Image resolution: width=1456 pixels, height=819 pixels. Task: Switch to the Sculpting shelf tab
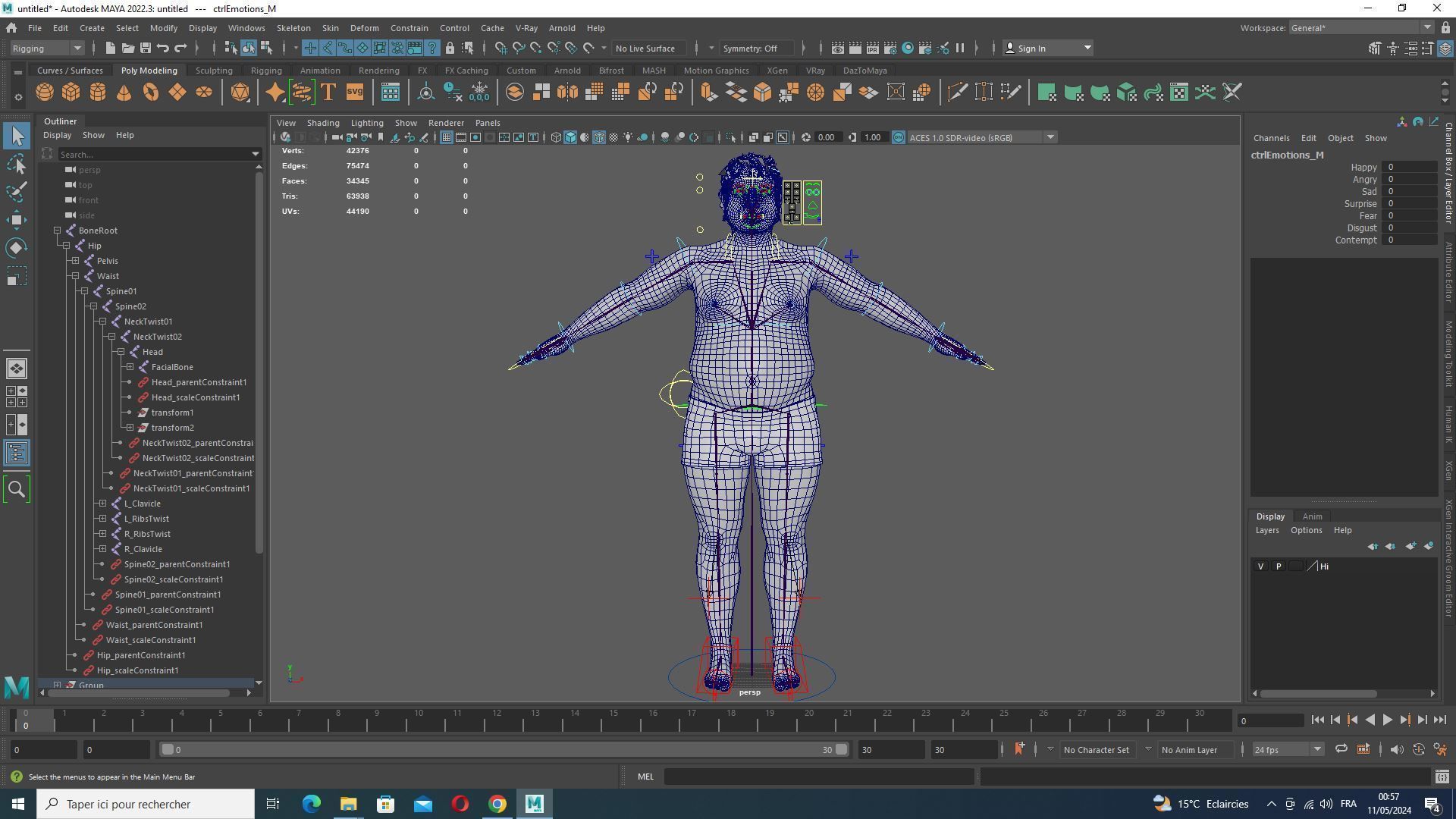(x=214, y=71)
